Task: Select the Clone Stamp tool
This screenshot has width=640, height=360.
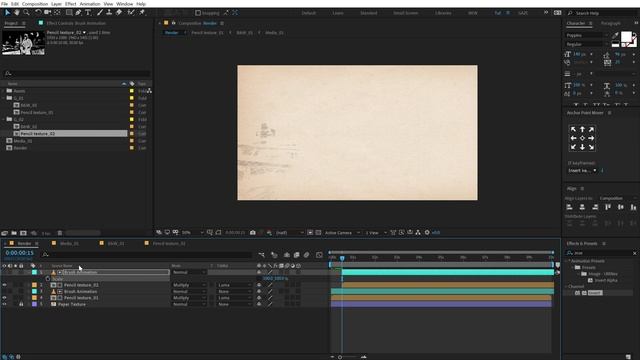Action: click(109, 13)
